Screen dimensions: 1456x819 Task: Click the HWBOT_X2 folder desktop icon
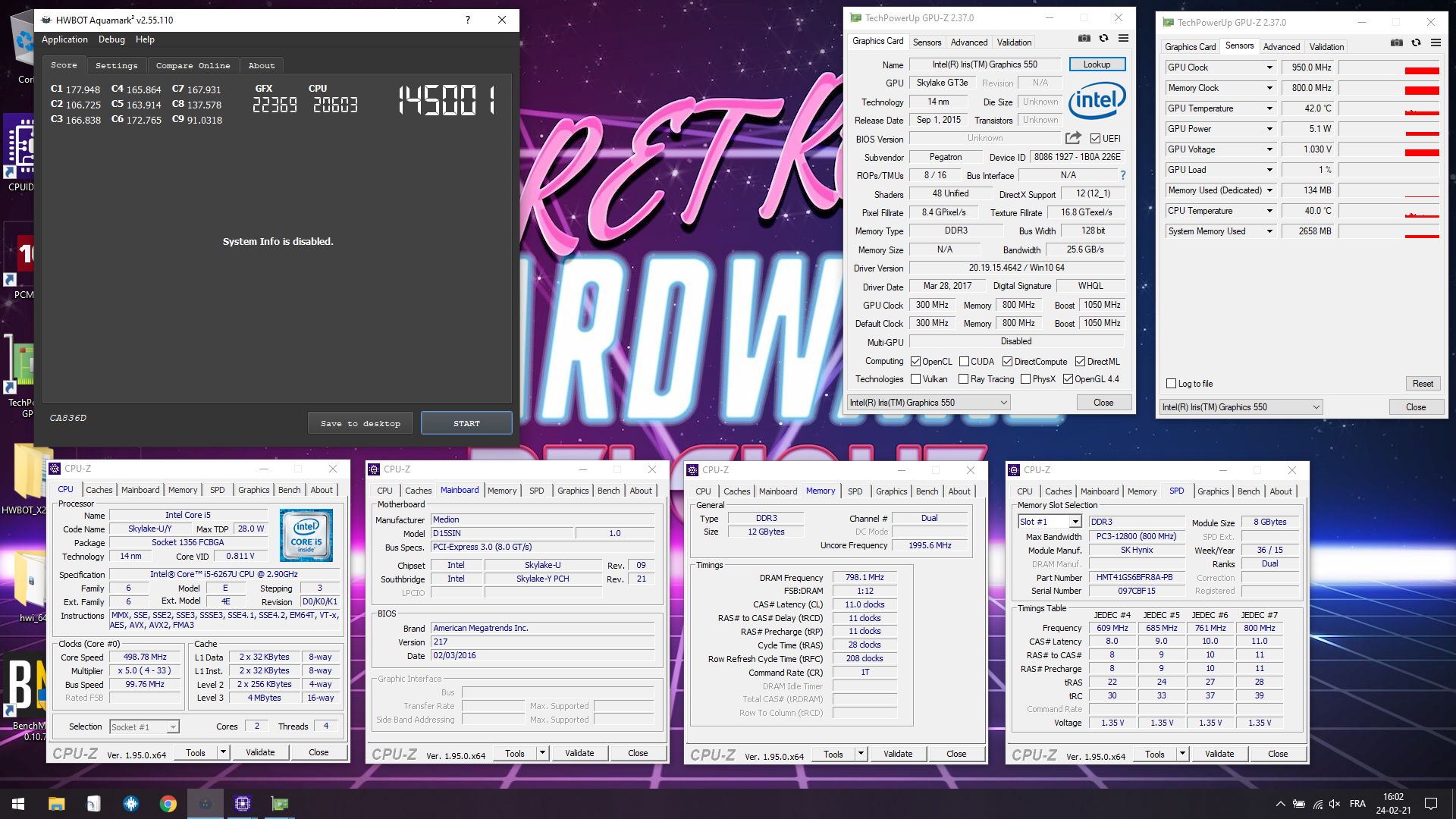25,479
